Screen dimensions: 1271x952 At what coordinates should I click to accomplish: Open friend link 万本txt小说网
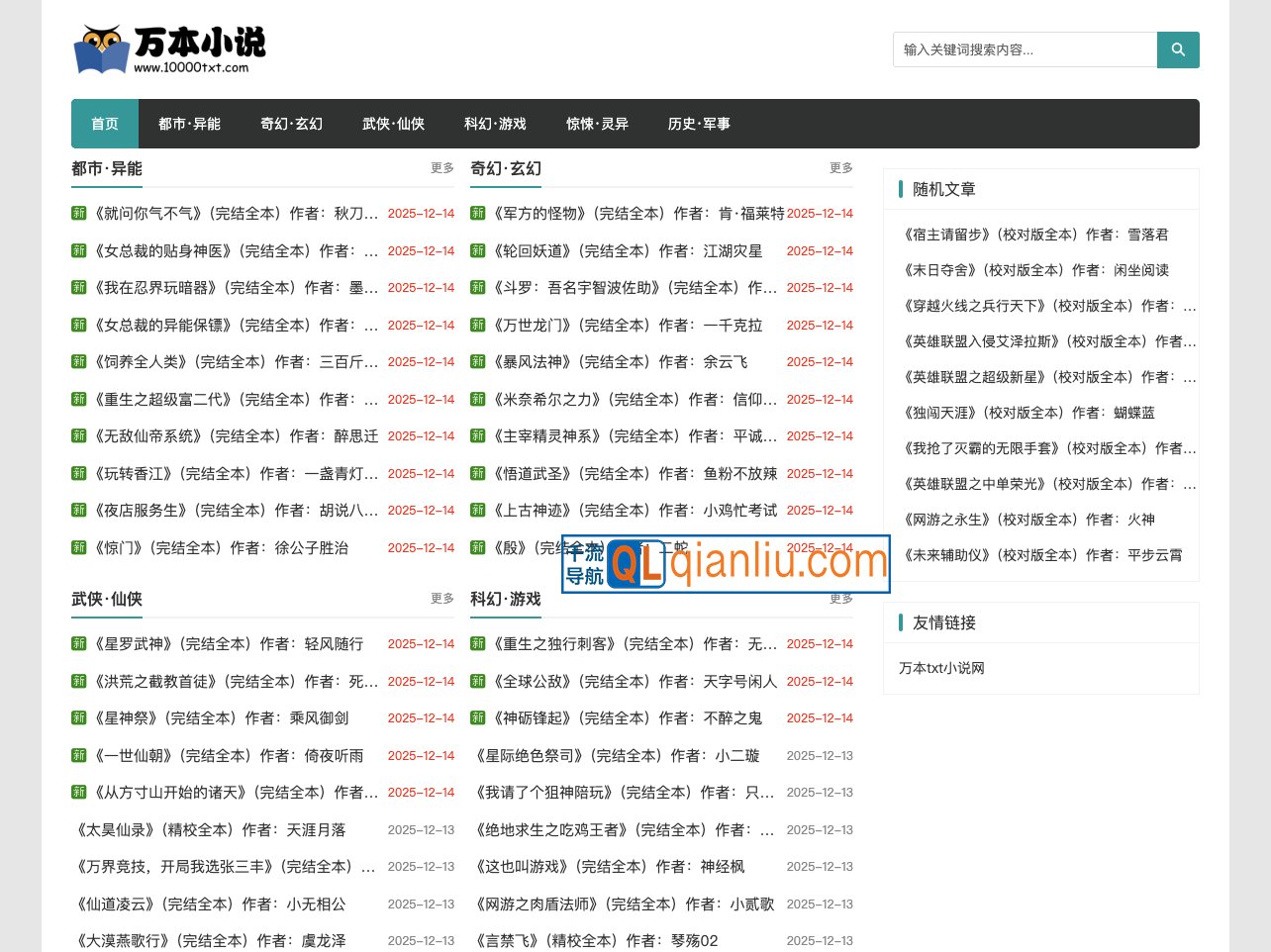(941, 668)
